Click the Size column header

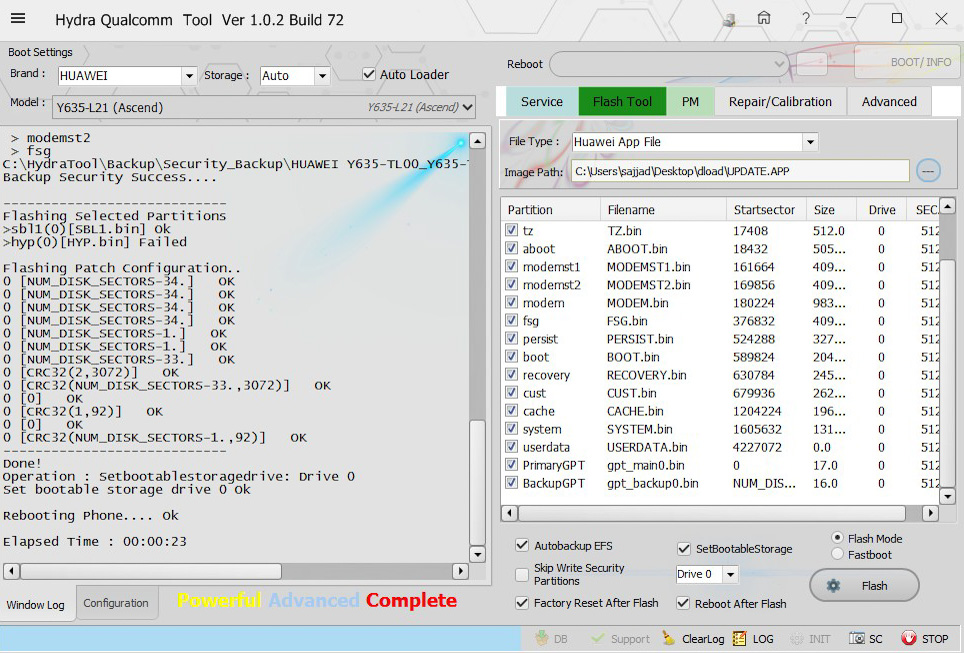coord(831,210)
